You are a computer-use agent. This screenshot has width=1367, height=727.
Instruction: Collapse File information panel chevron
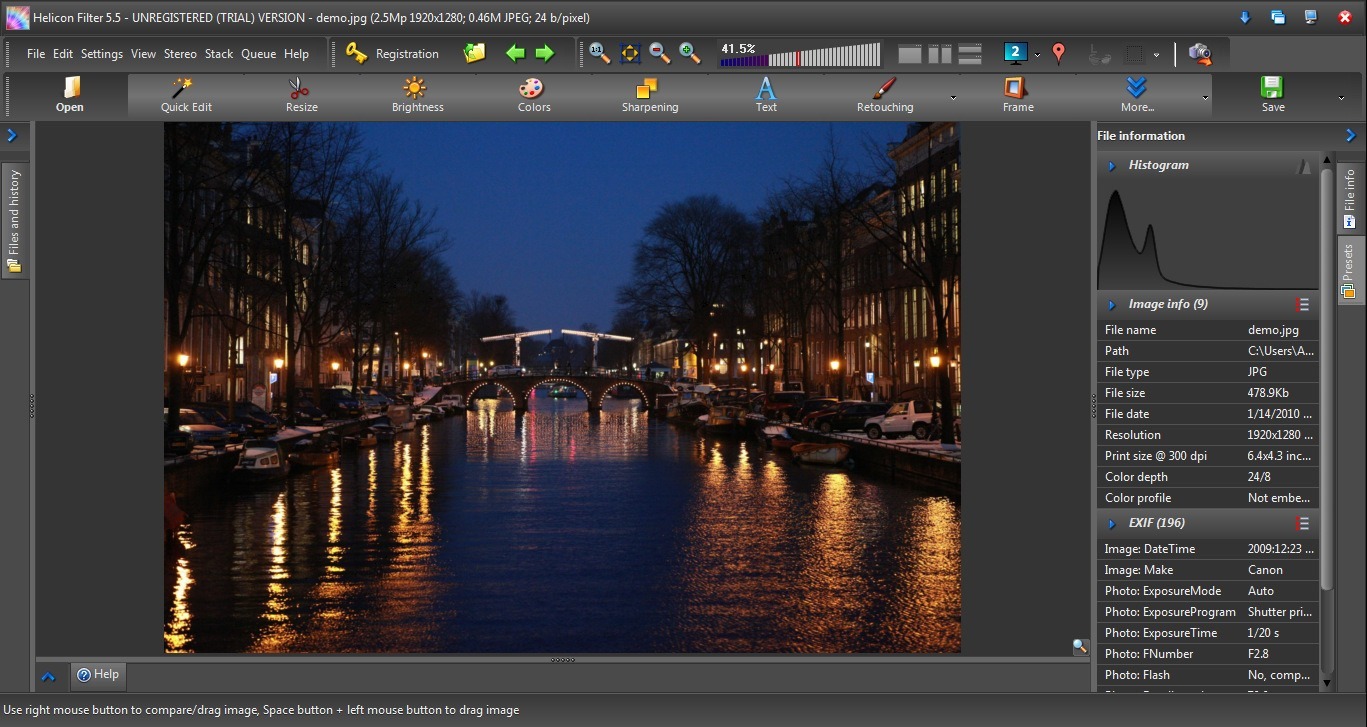[1351, 135]
